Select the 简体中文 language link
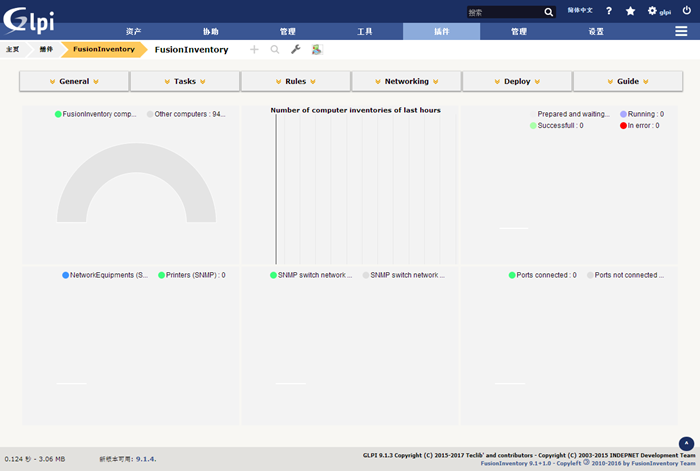 (580, 10)
